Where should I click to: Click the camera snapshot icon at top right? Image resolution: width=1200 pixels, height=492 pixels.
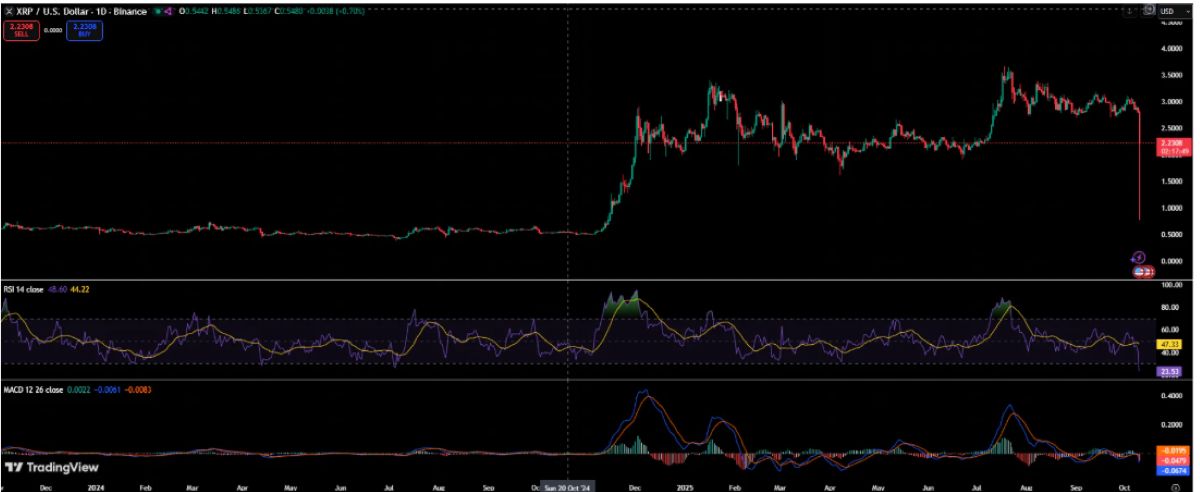(x=1149, y=10)
